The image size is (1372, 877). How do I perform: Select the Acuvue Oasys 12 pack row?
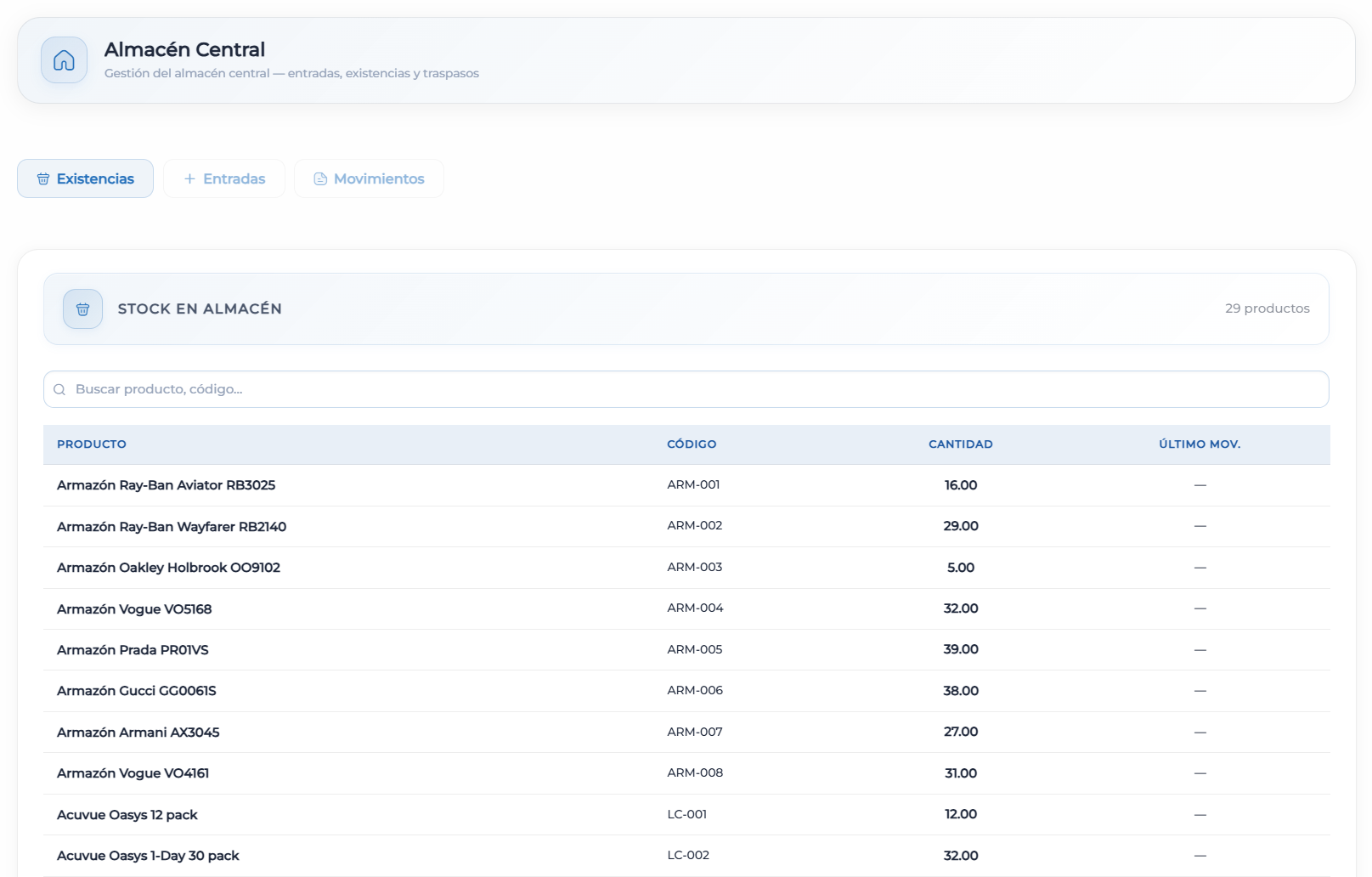pos(127,815)
